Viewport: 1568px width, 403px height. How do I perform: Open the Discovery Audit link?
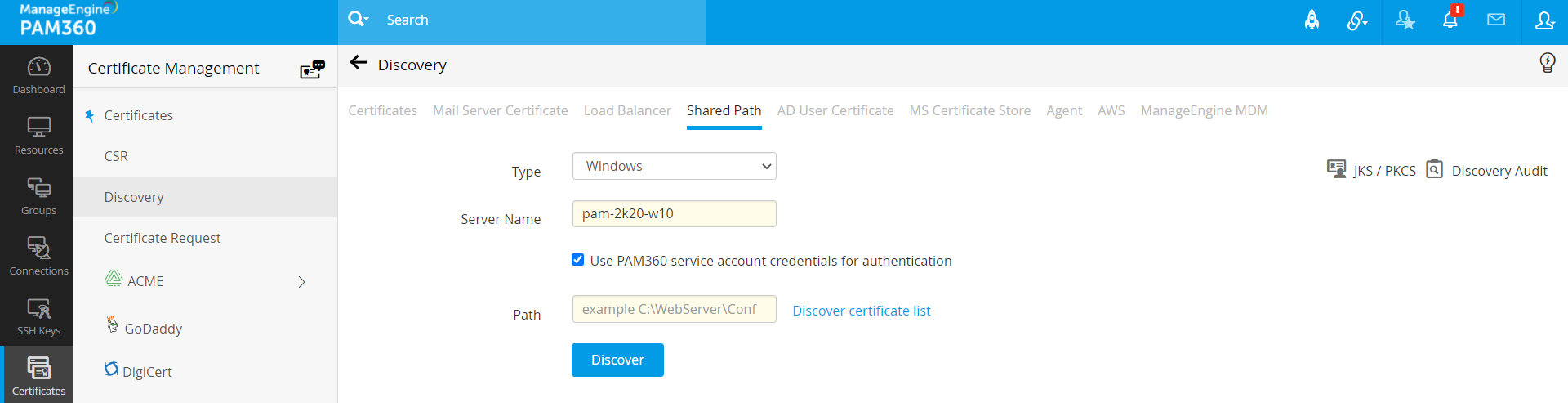click(x=1499, y=171)
